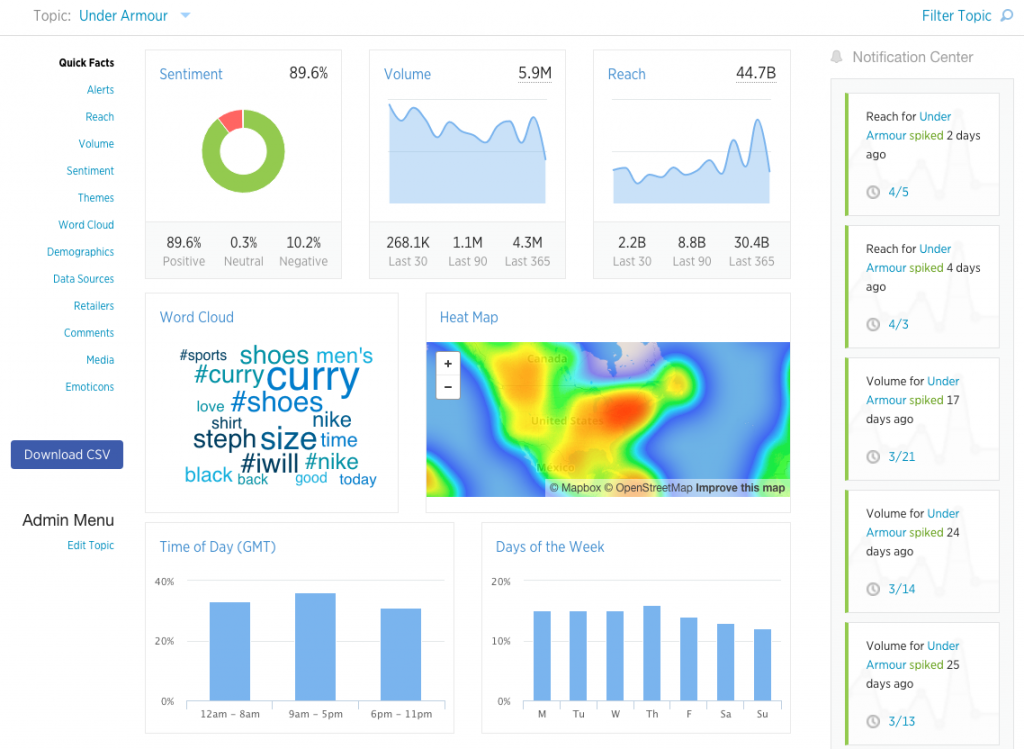Open the Under Armour topic dropdown arrow
The height and width of the screenshot is (749, 1024).
(x=185, y=16)
